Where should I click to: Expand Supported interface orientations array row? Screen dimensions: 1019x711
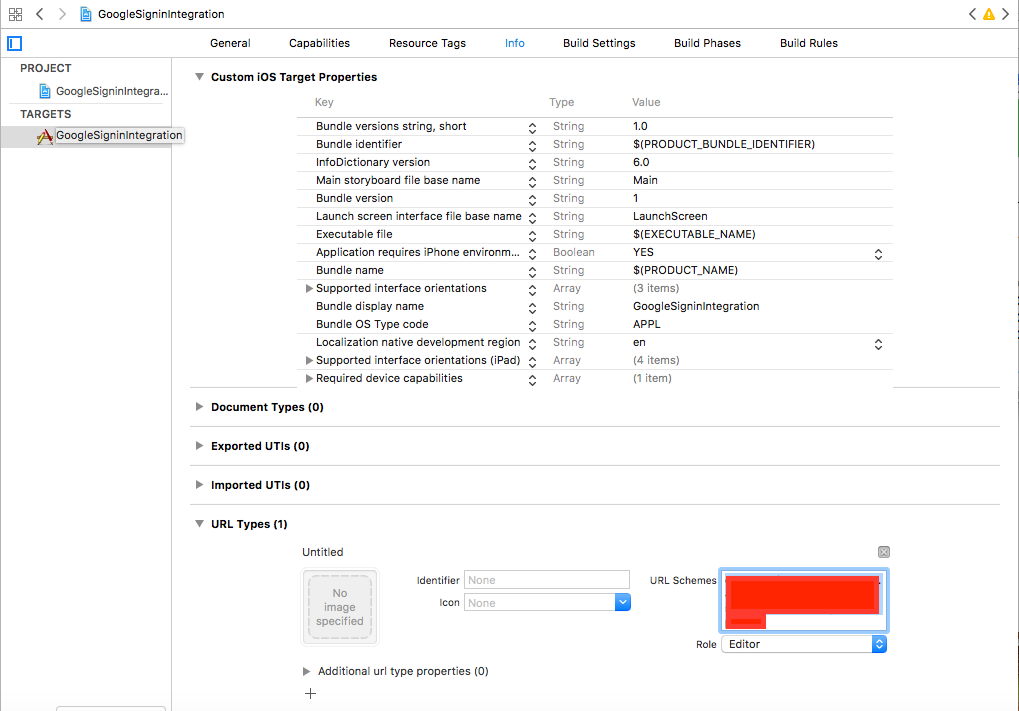(x=309, y=289)
